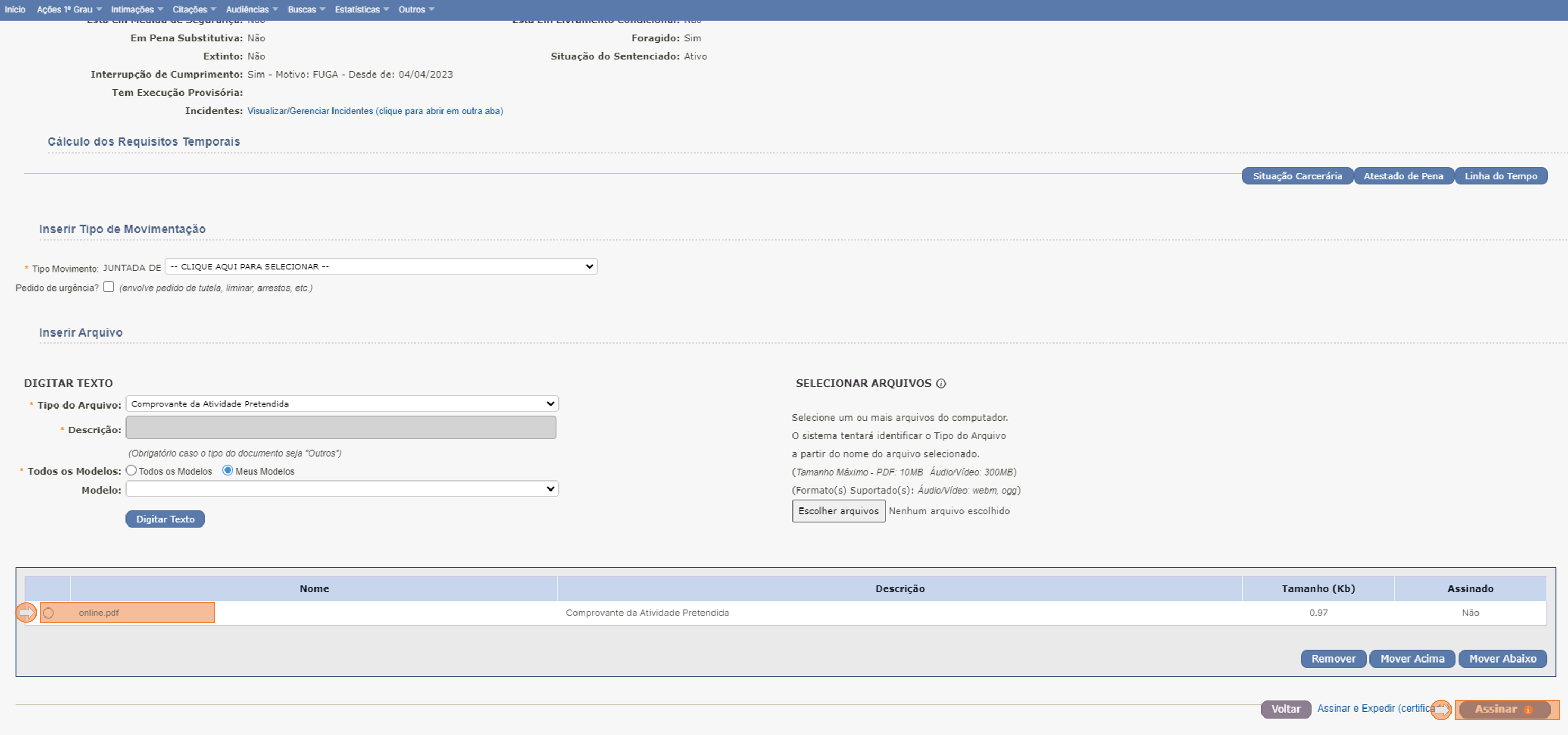This screenshot has width=1568, height=735.
Task: Open the Tipo do Arquivo dropdown
Action: [x=342, y=404]
